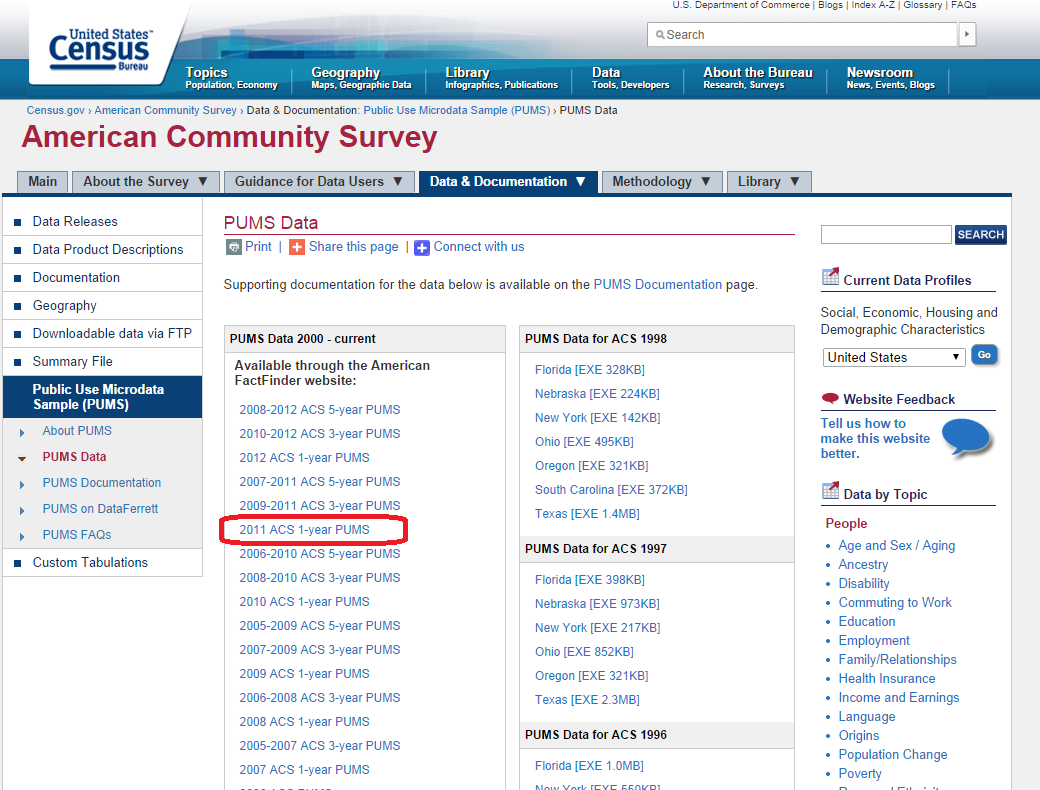The width and height of the screenshot is (1040, 790).
Task: Click the orange plus Share icon
Action: 297,247
